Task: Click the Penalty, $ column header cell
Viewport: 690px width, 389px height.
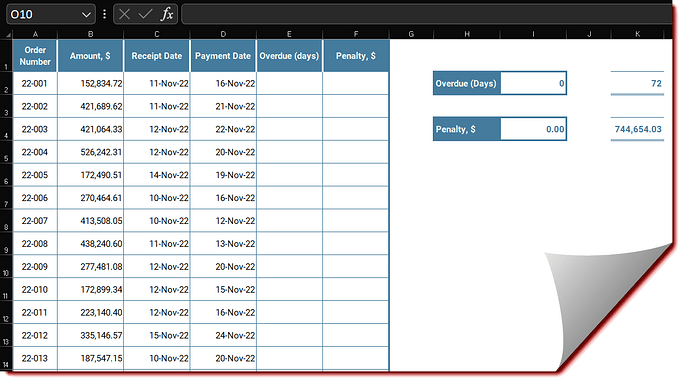Action: (x=356, y=56)
